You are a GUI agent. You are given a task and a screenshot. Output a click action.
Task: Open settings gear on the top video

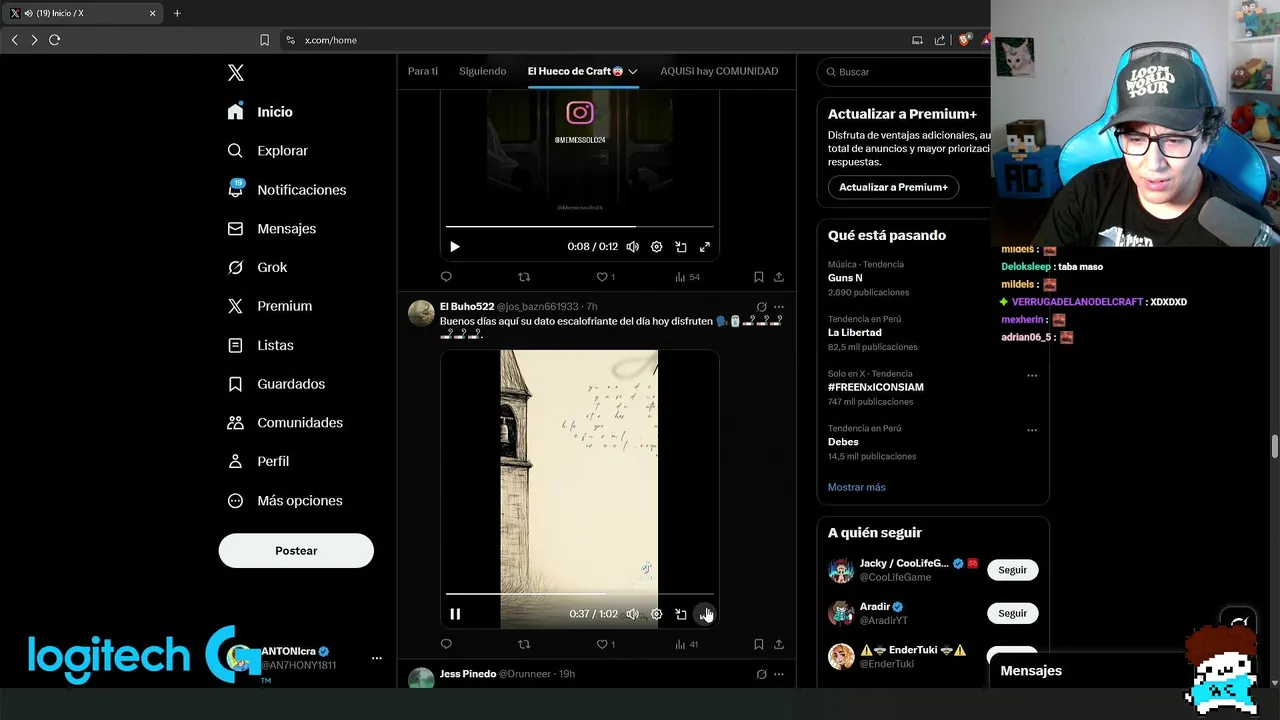click(657, 247)
